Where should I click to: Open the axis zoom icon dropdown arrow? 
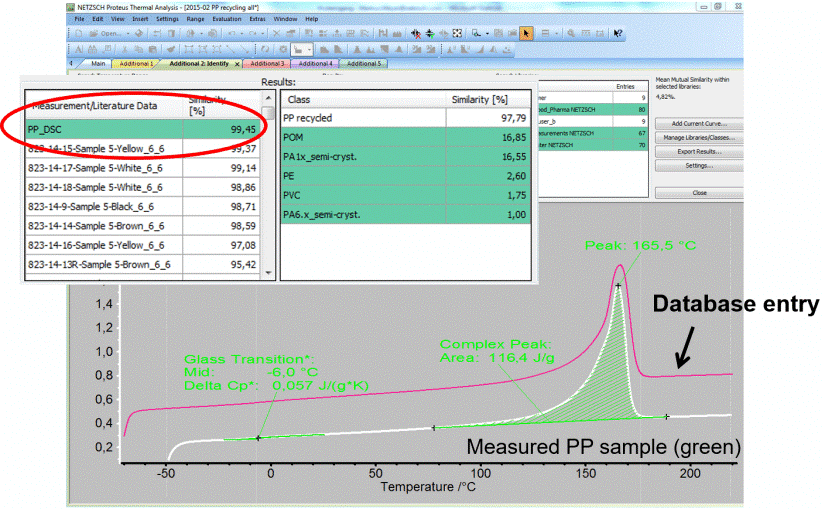[x=487, y=34]
